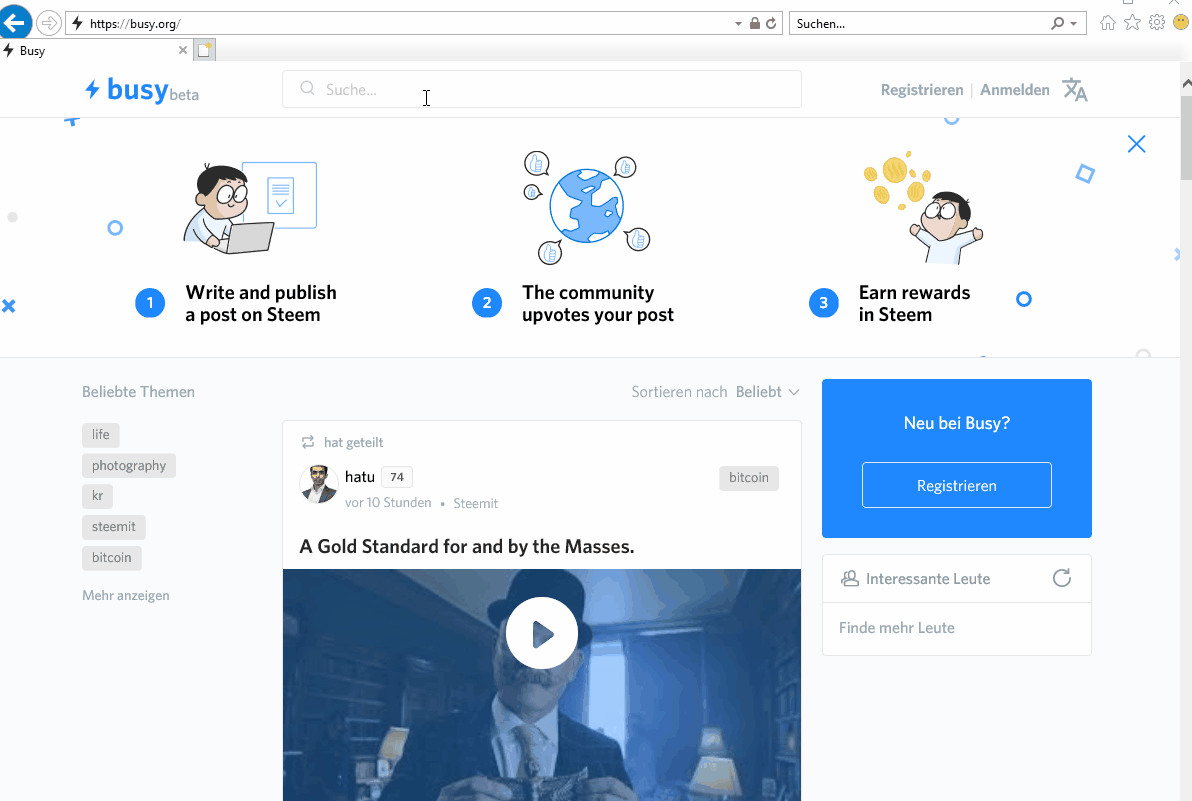Click The community upvotes your post text
This screenshot has height=801, width=1192.
(x=598, y=303)
